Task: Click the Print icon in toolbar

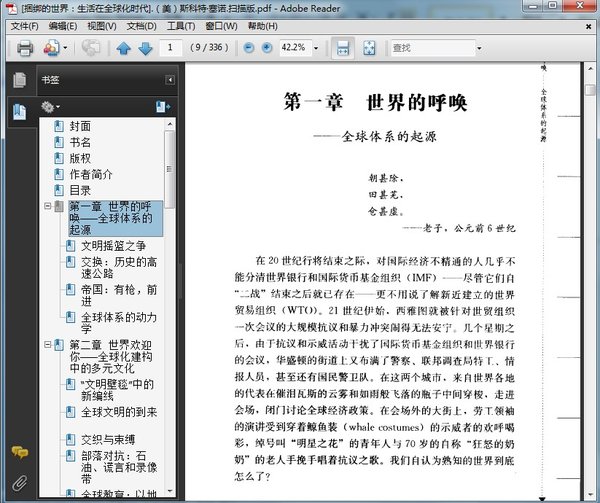Action: click(25, 48)
